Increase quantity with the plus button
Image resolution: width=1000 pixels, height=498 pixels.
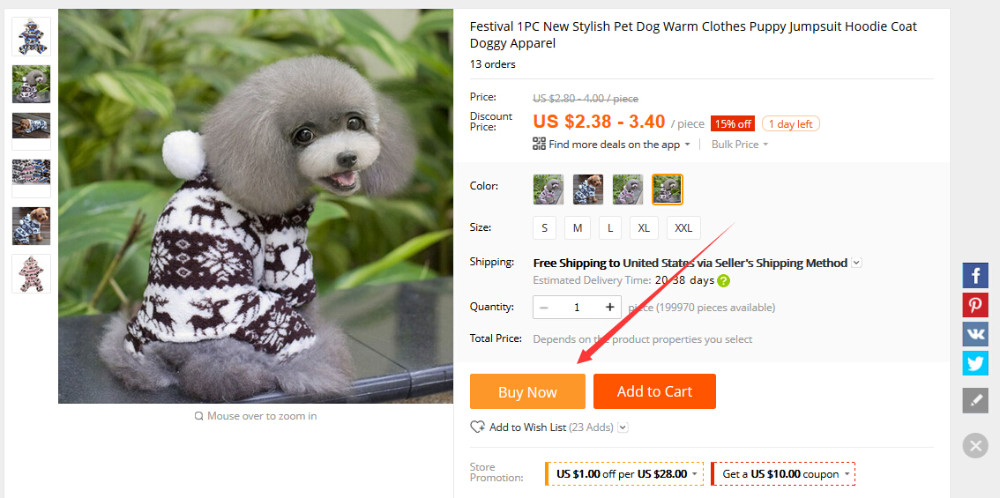608,307
